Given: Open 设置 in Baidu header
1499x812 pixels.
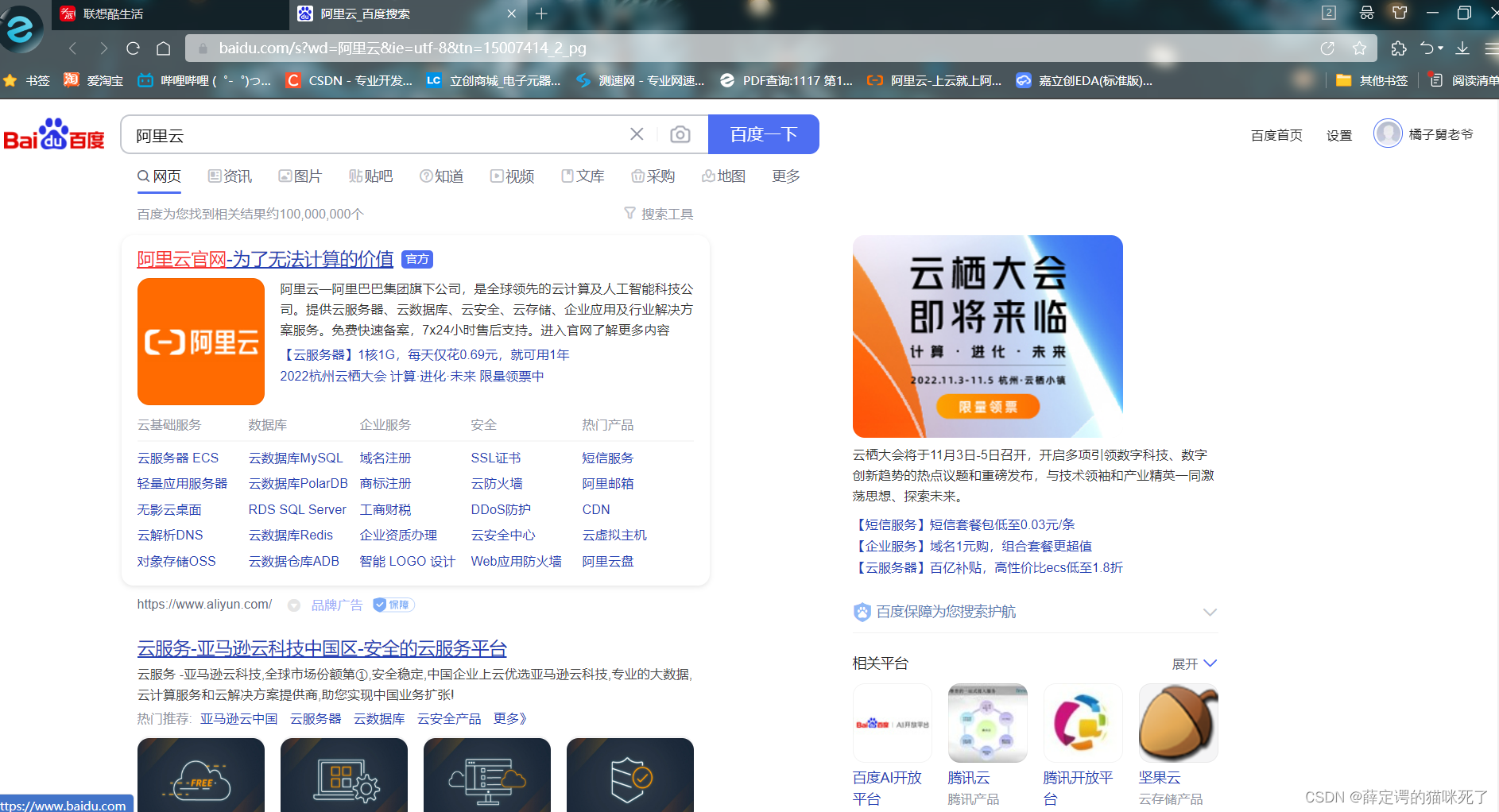Looking at the screenshot, I should point(1339,135).
